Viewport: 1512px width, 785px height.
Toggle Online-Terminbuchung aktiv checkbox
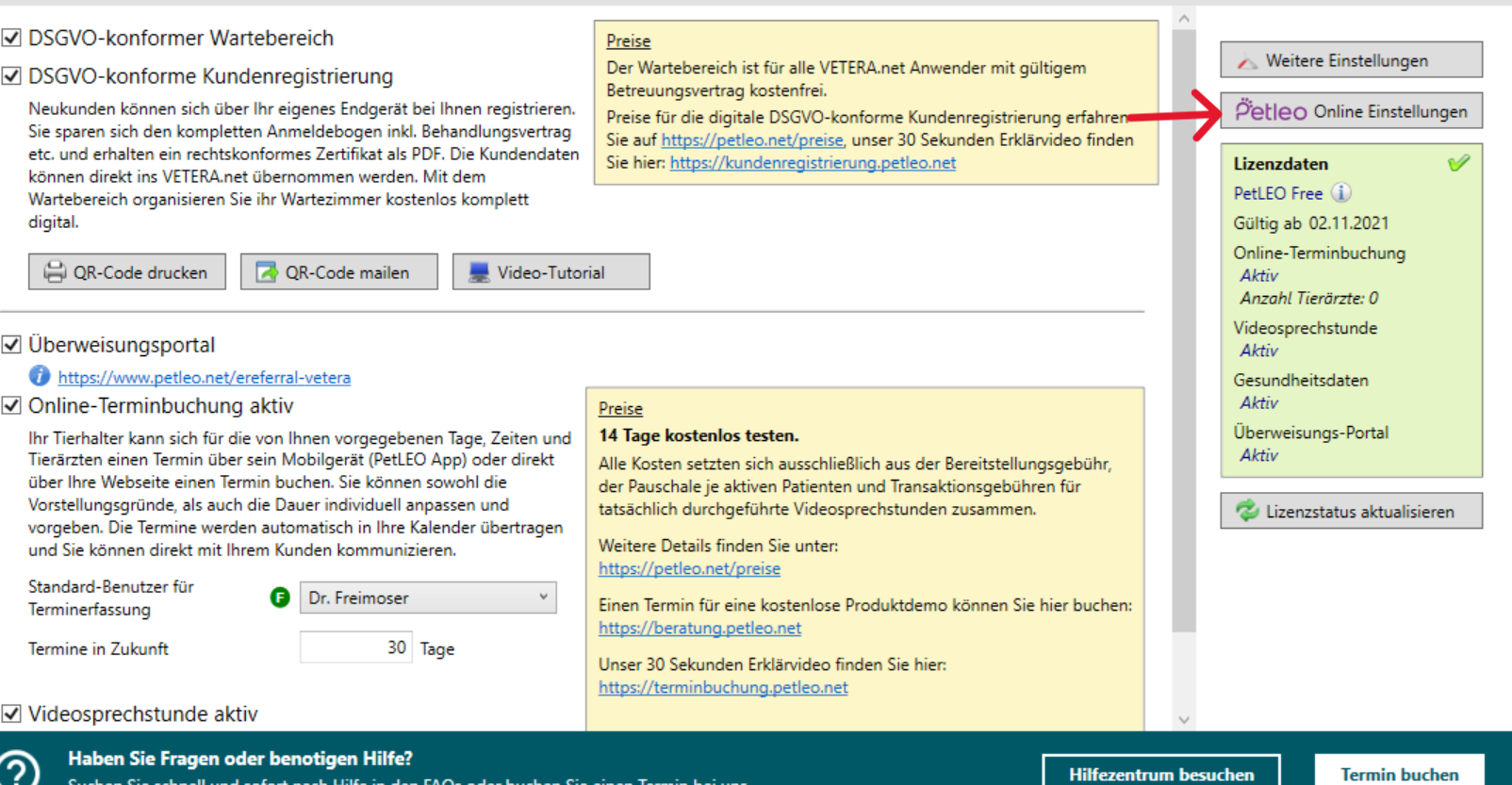point(11,405)
